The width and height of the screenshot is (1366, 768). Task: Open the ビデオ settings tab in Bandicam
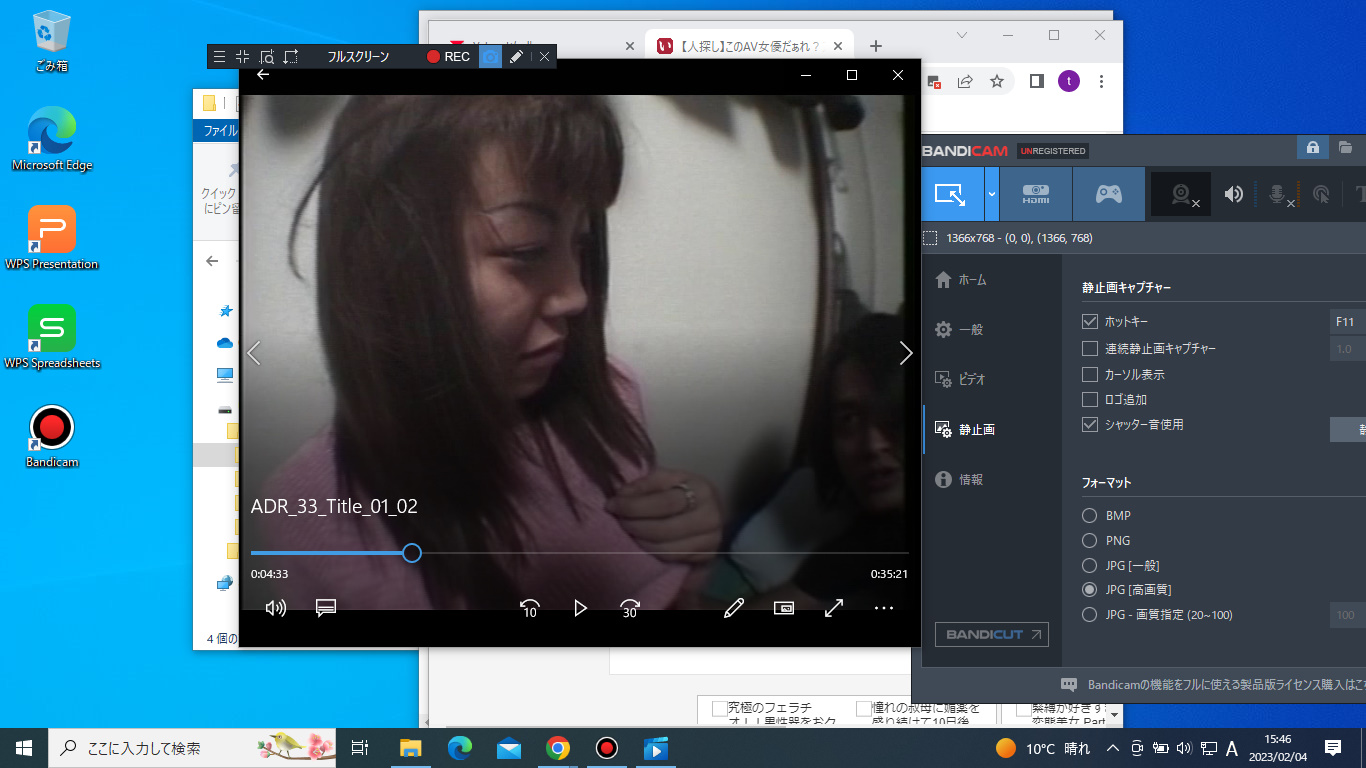point(971,379)
